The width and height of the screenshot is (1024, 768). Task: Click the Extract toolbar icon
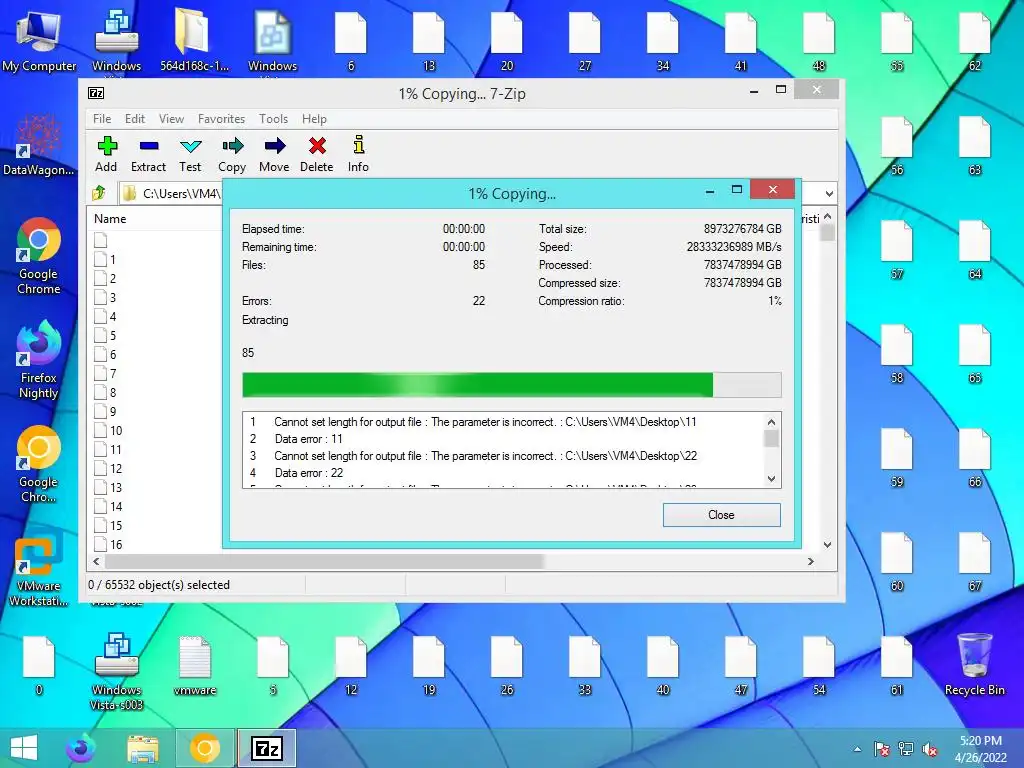tap(148, 154)
